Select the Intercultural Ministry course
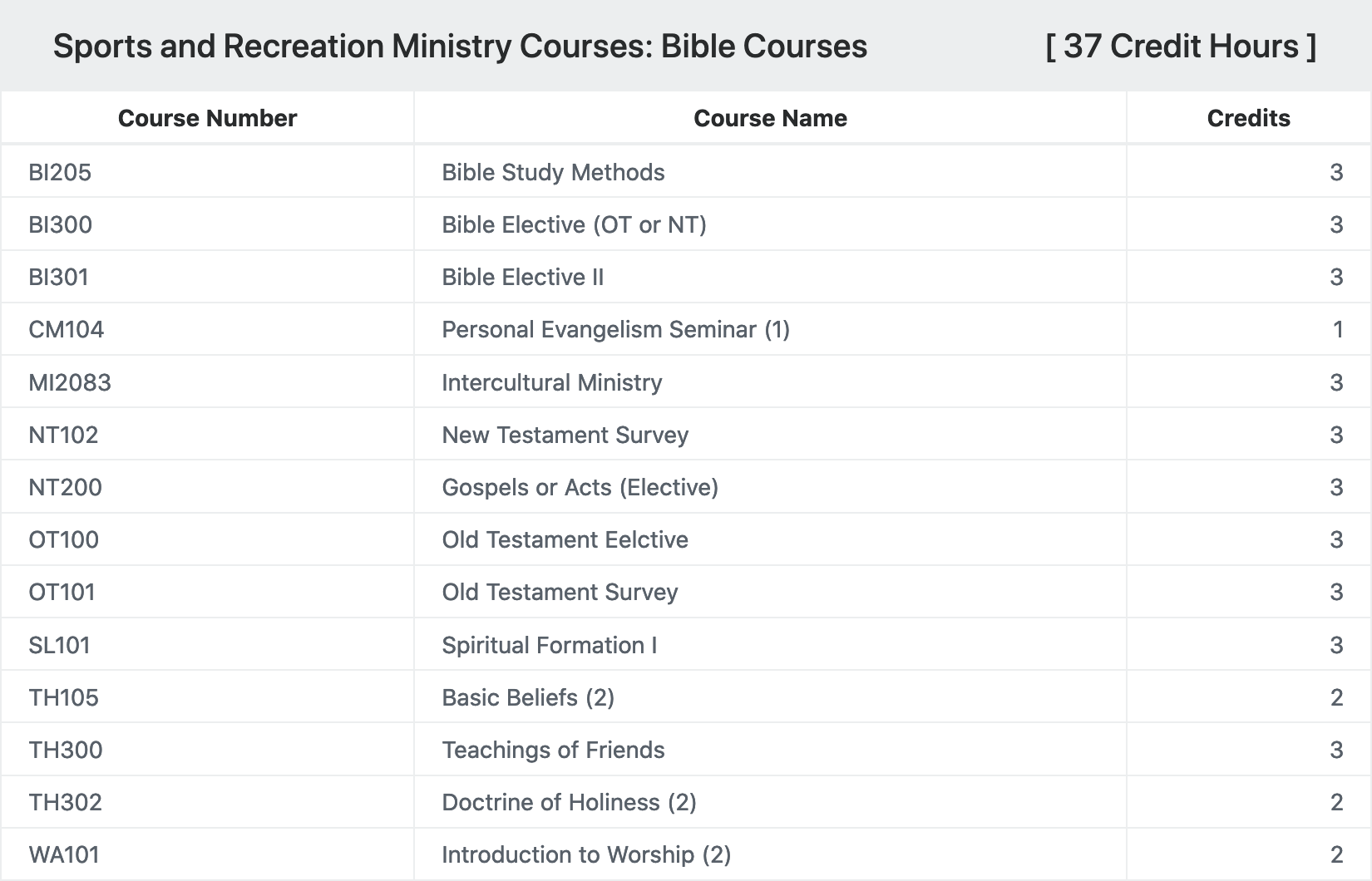 click(x=552, y=382)
